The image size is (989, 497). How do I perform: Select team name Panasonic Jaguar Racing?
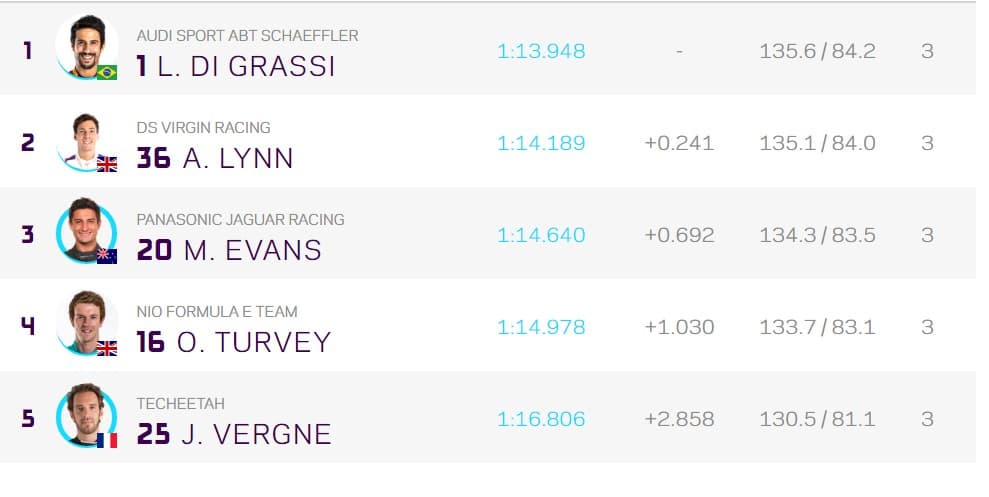[240, 220]
